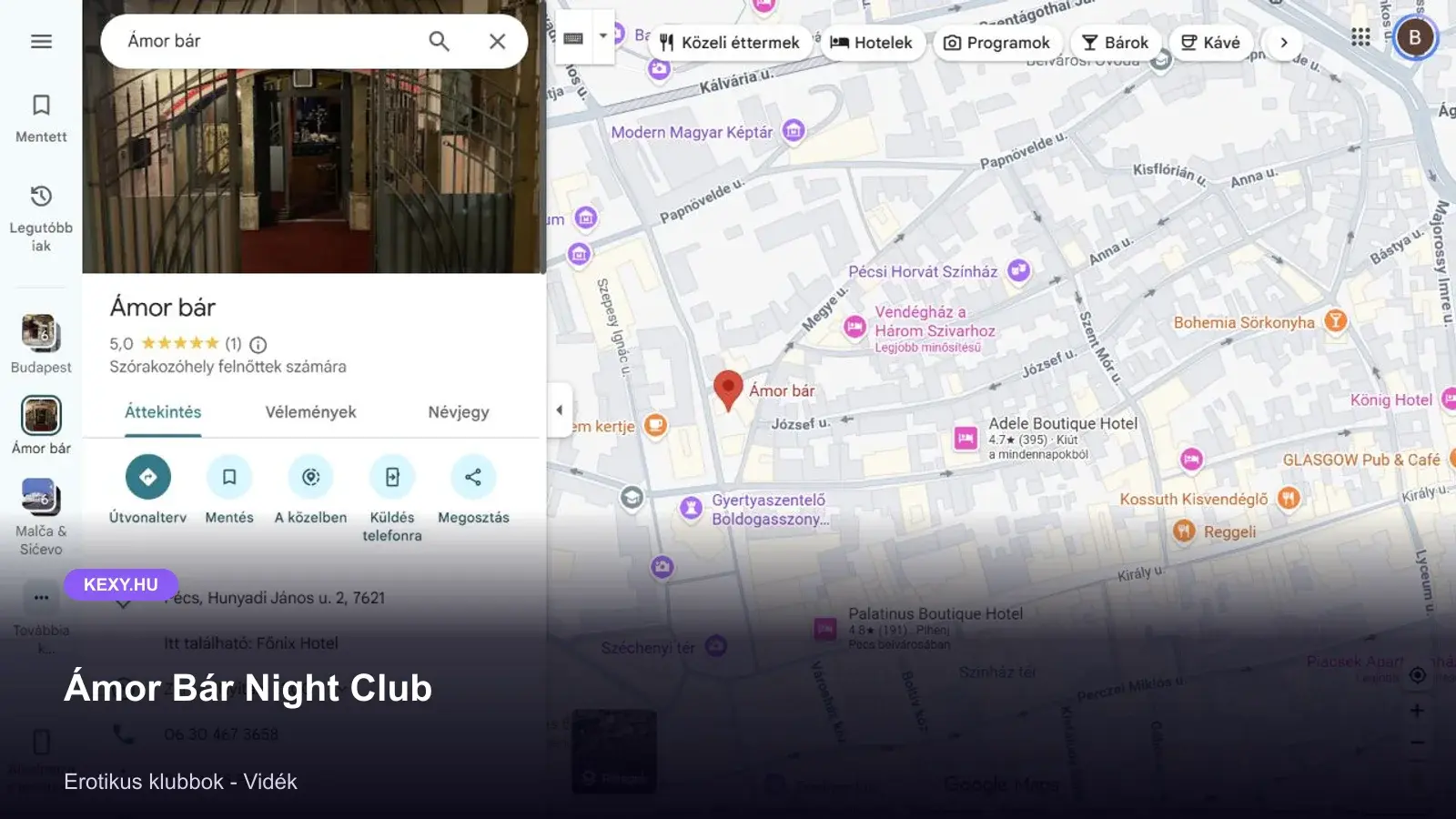Screen dimensions: 1456x819
Task: Click the red Ámor bár map pin
Action: tap(728, 390)
